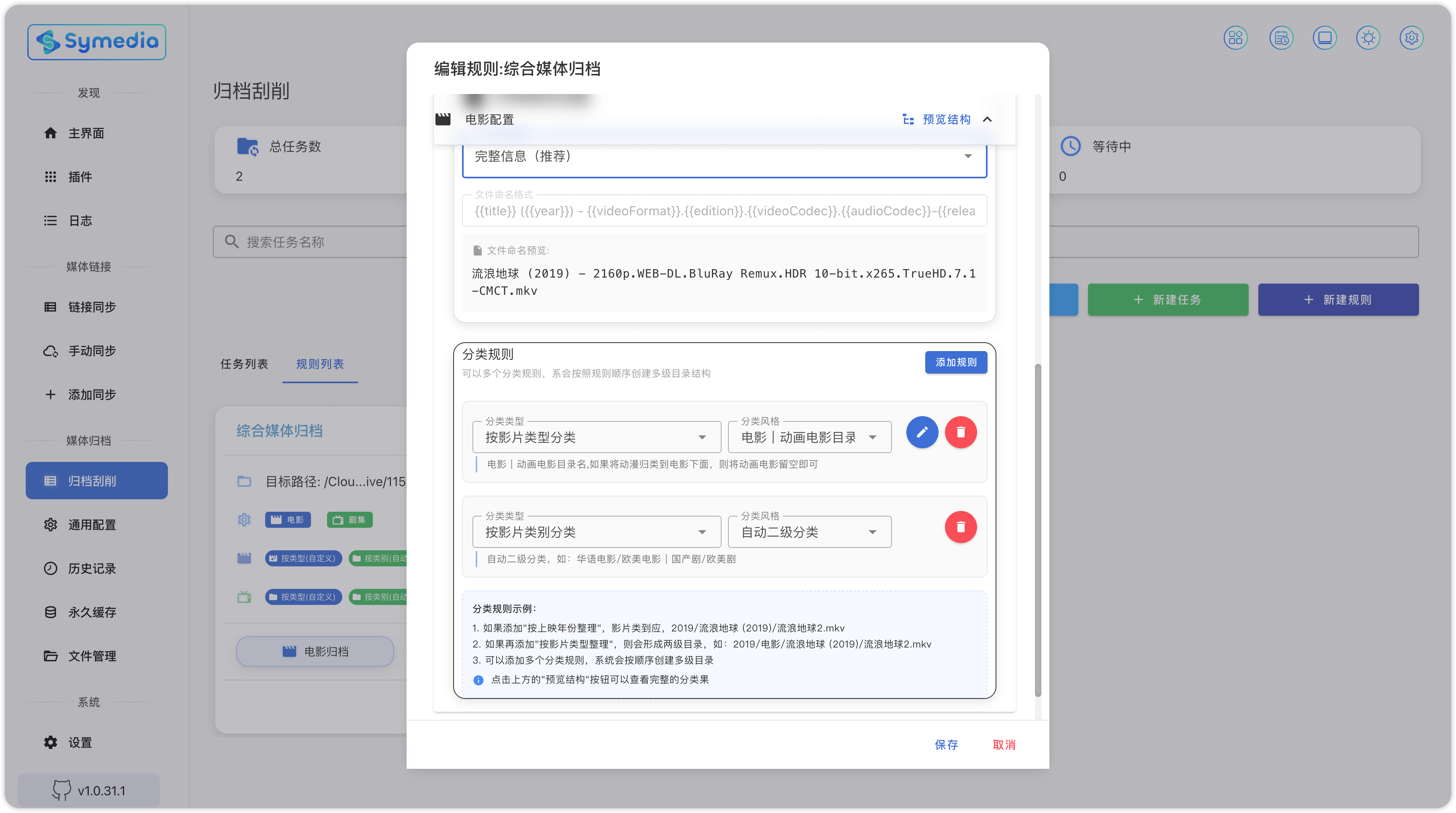Open 按影片类别分类 type dropdown
Screen dimensions: 1456x813
click(596, 532)
